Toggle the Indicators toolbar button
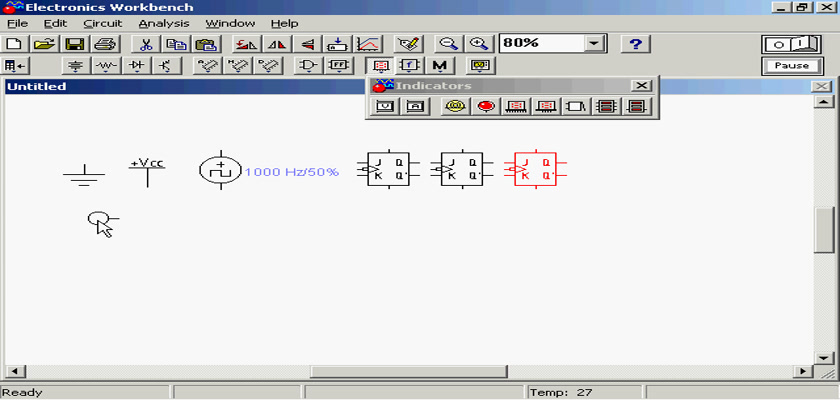Screen dimensions: 840x400 coord(381,66)
